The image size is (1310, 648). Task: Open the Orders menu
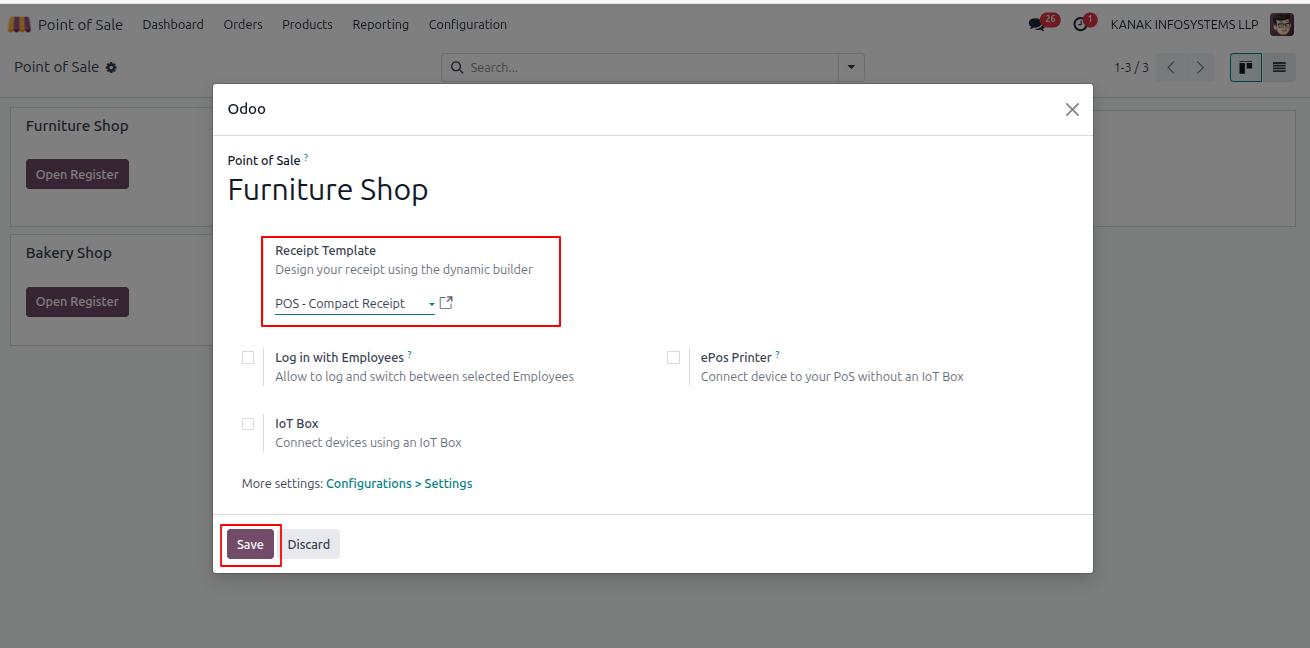[243, 25]
